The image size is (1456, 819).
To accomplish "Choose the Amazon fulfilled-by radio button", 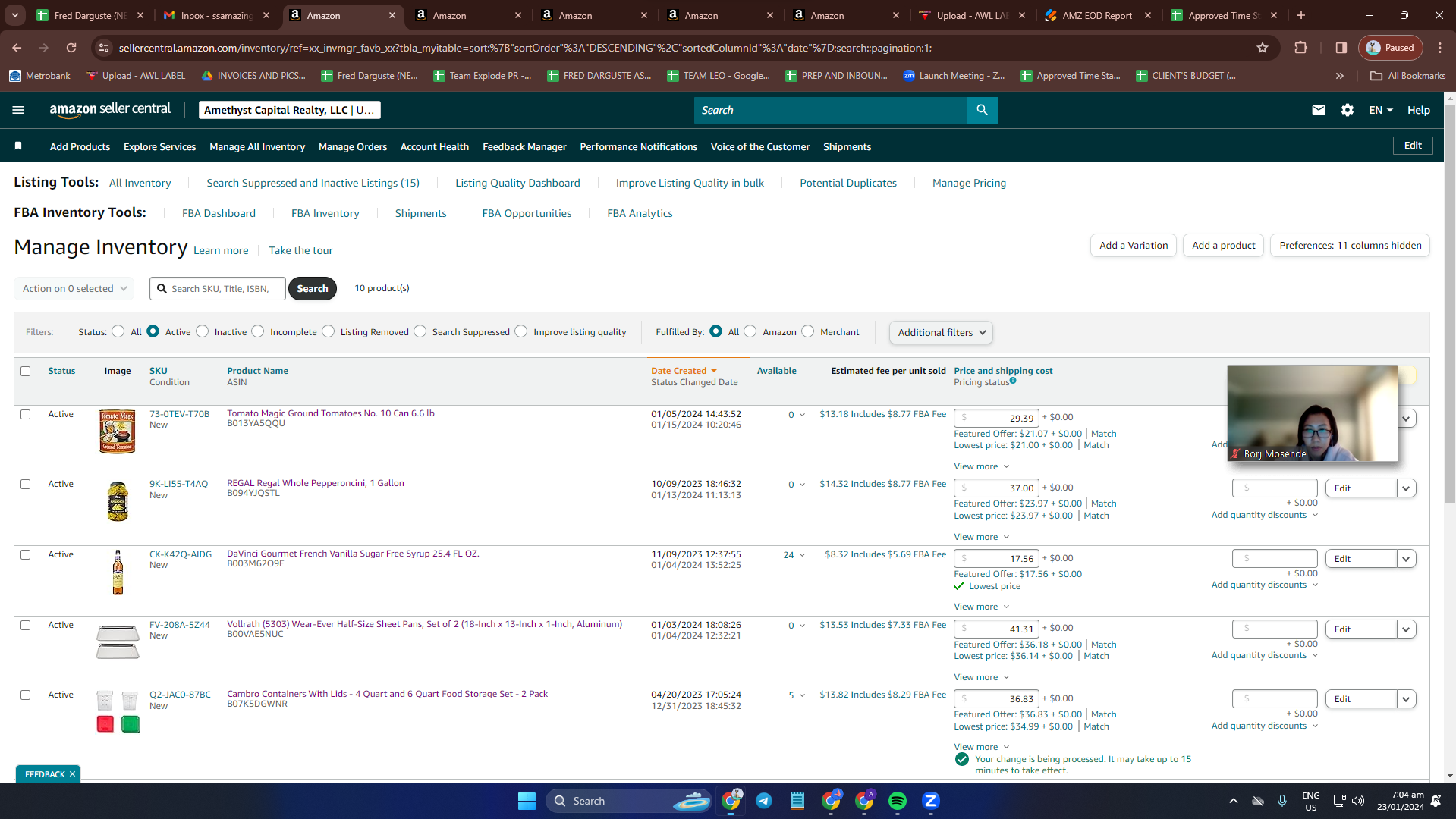I will pos(750,331).
